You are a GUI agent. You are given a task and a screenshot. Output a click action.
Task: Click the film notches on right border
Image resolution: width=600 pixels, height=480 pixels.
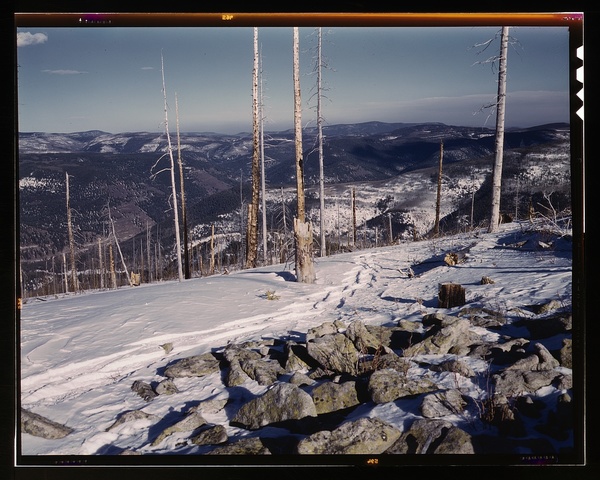(578, 78)
